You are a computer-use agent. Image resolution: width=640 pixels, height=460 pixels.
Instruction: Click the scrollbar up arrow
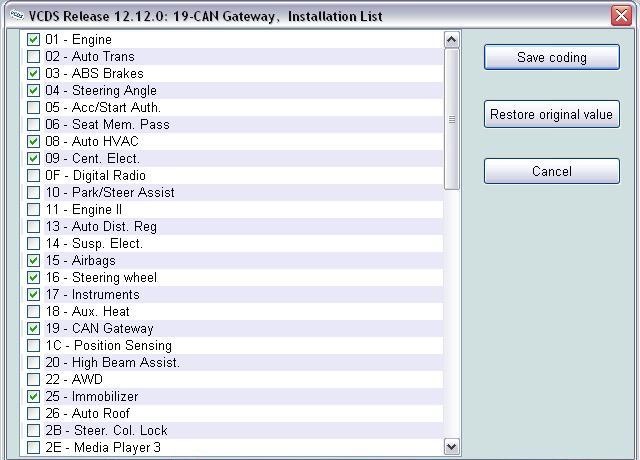451,40
